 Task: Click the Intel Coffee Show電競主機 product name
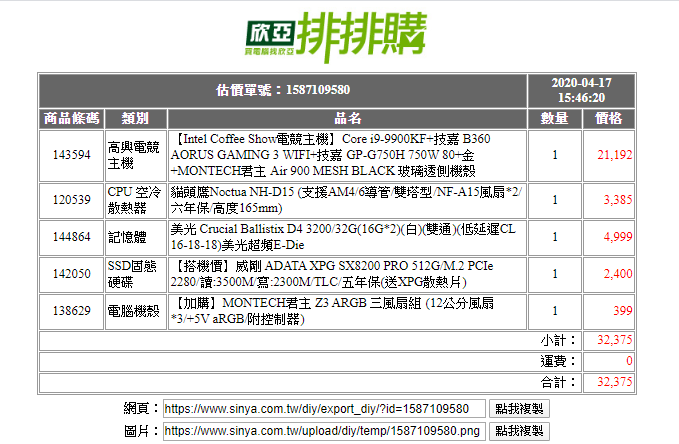[x=331, y=155]
